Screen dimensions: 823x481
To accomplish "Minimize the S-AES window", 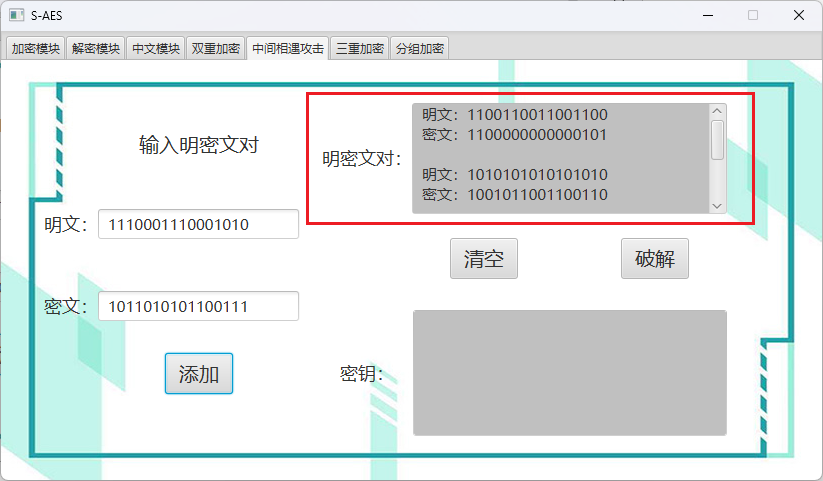I will pos(707,15).
